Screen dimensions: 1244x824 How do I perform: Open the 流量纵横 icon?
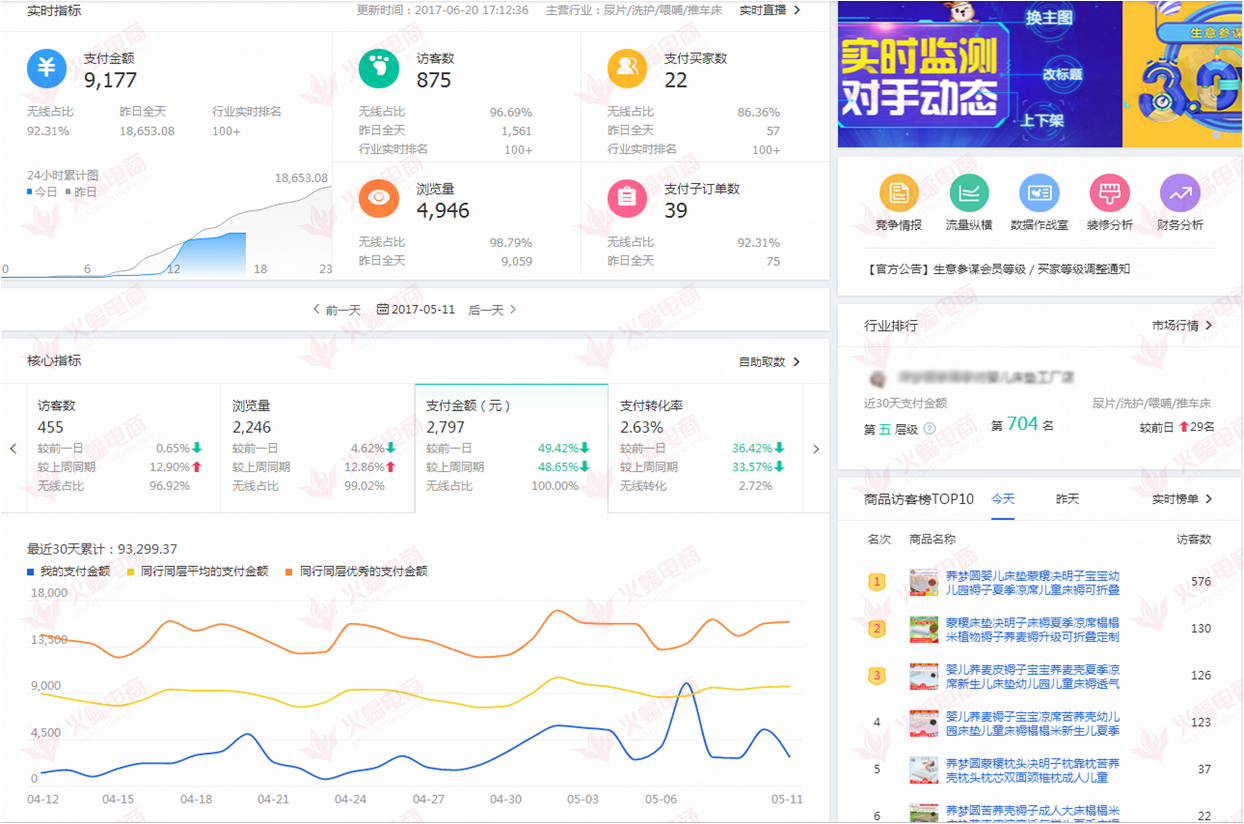968,193
